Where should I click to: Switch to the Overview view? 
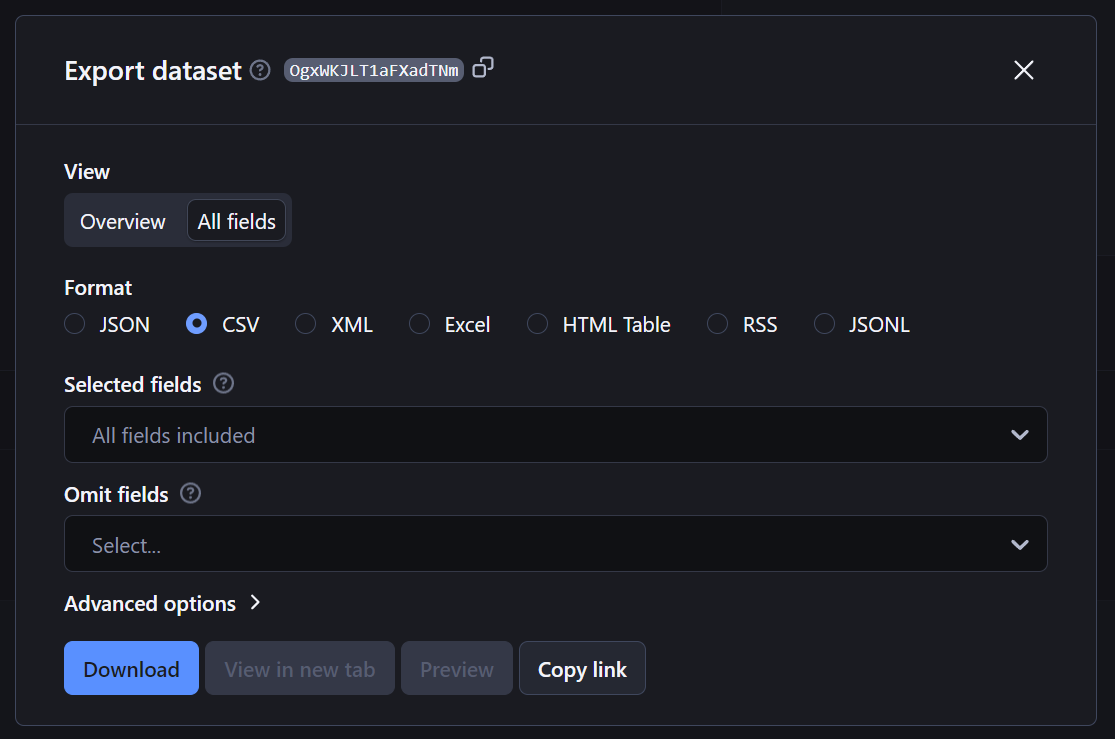click(x=122, y=220)
